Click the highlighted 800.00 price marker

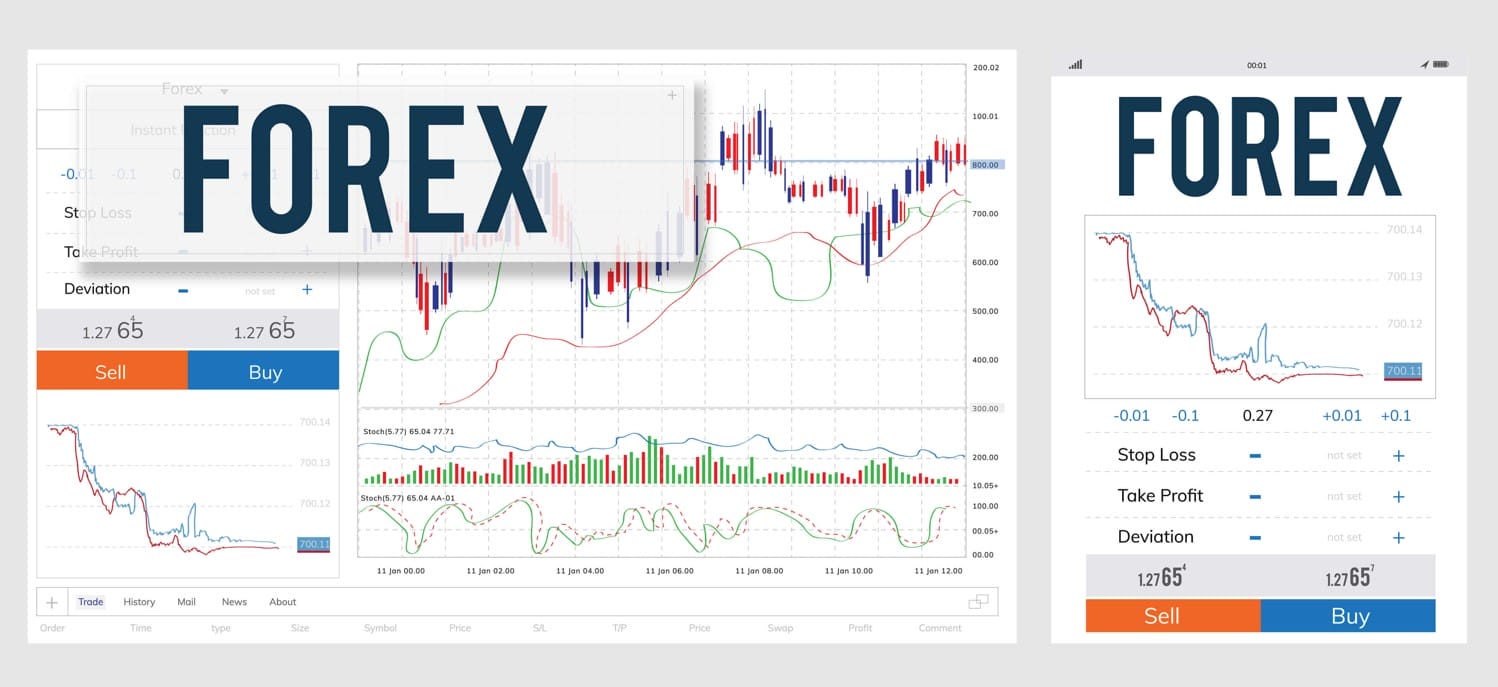[x=986, y=165]
